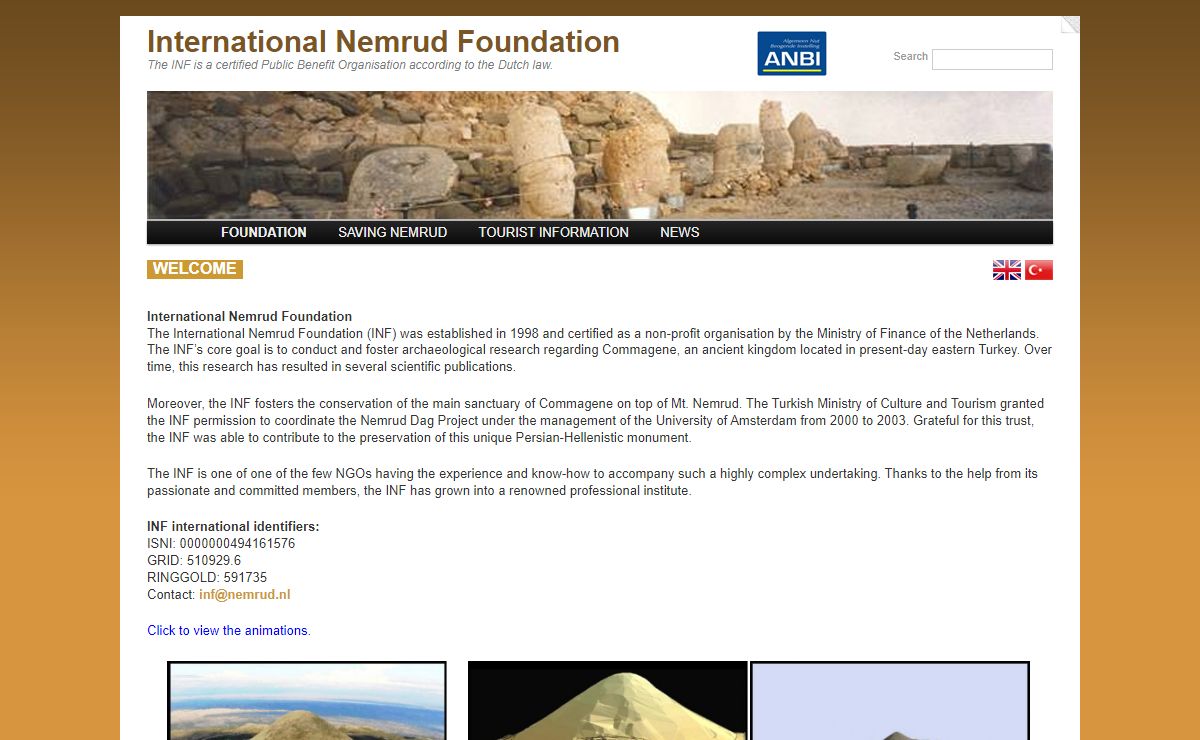The width and height of the screenshot is (1200, 740).
Task: Click the ANBI certification logo
Action: [x=791, y=53]
